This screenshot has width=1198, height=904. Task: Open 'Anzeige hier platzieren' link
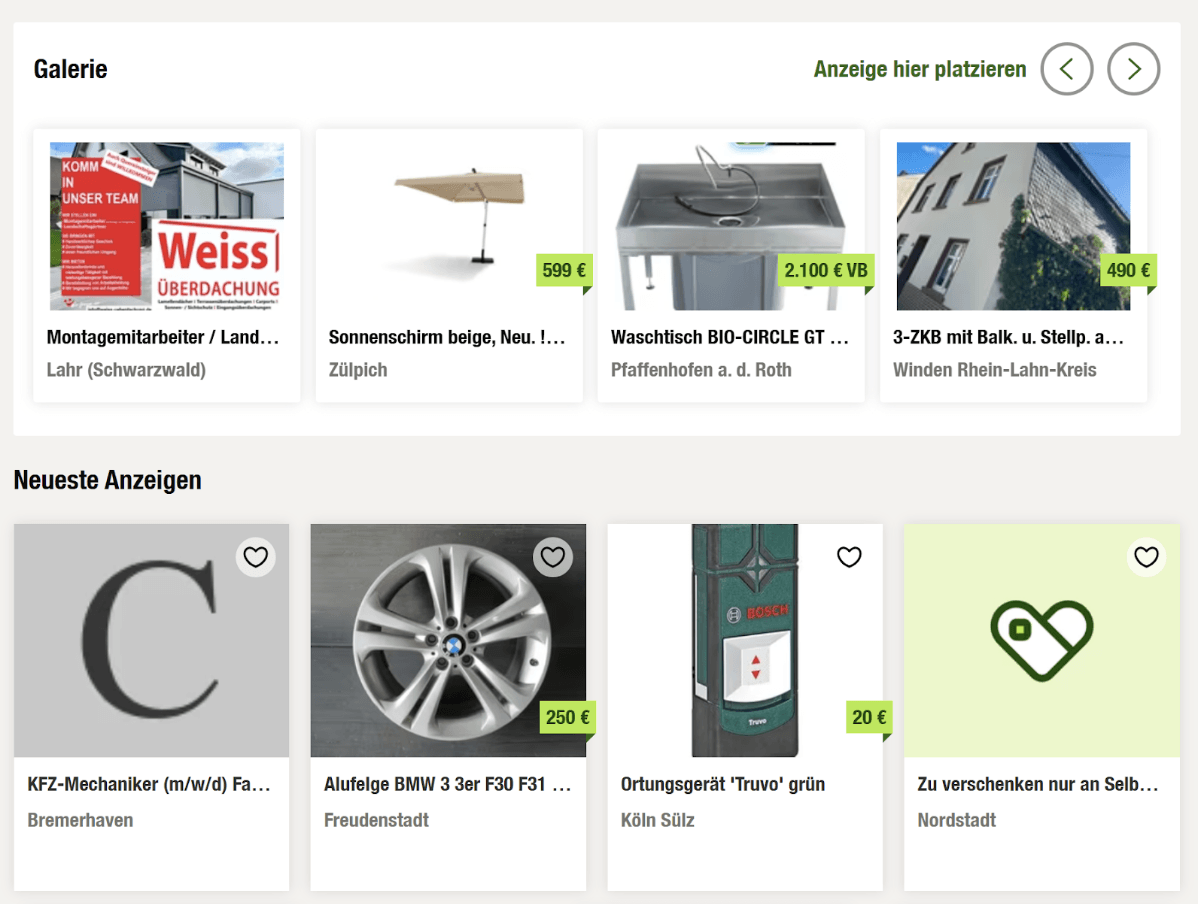pyautogui.click(x=919, y=69)
